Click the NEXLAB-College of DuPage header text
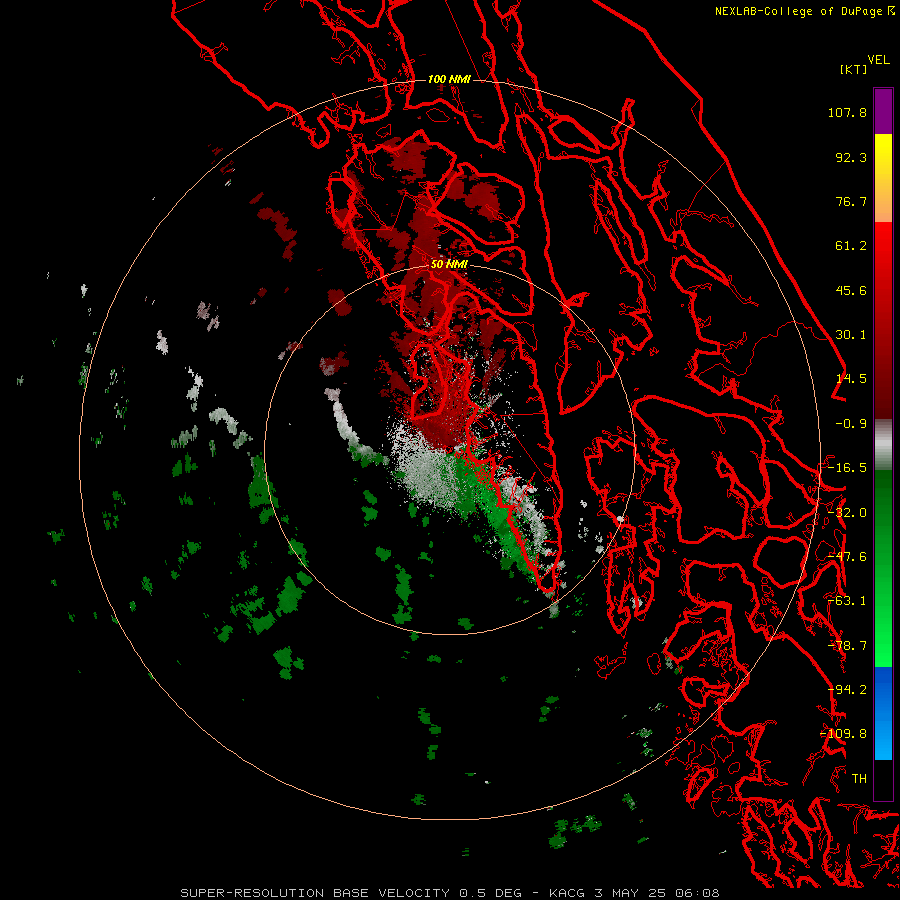The height and width of the screenshot is (900, 900). (805, 11)
